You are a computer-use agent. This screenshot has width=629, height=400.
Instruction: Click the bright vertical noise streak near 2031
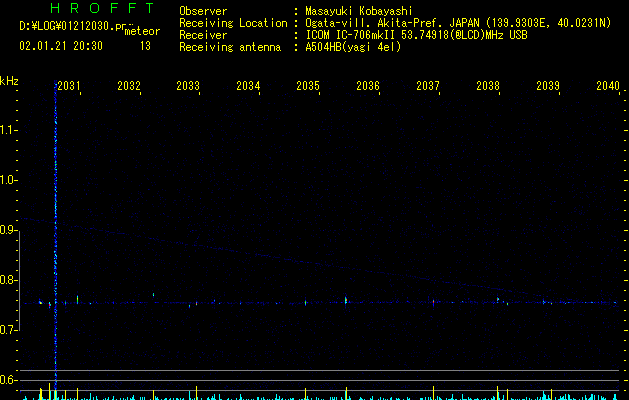tap(55, 233)
